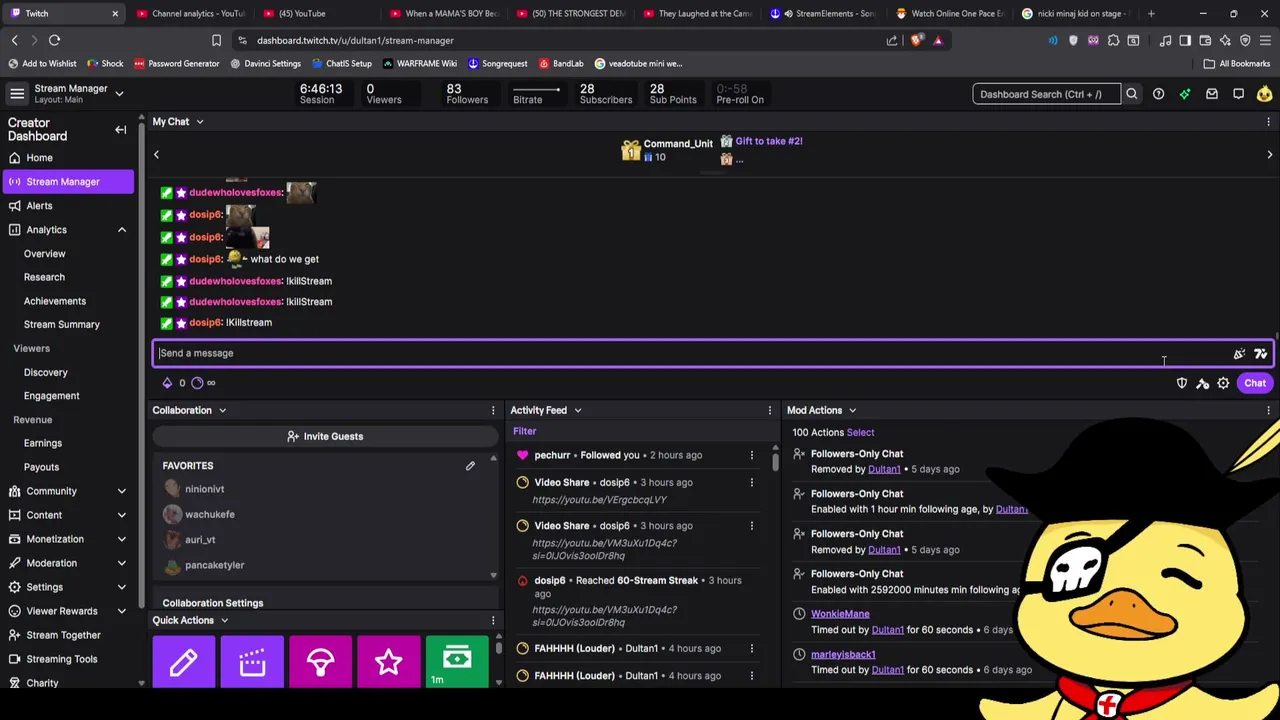Viewport: 1280px width, 720px height.
Task: Open the Mod Actions panel dropdown
Action: tap(852, 410)
